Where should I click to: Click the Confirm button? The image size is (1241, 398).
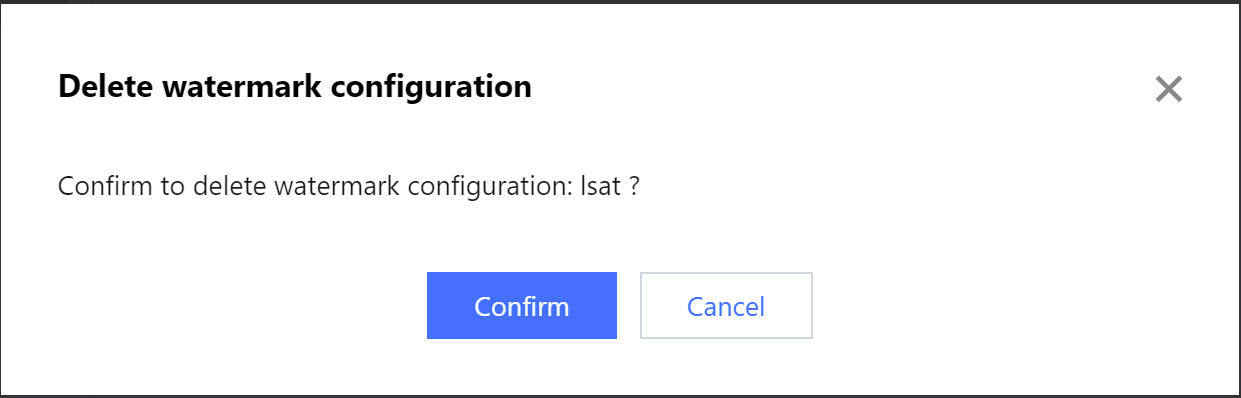[521, 305]
